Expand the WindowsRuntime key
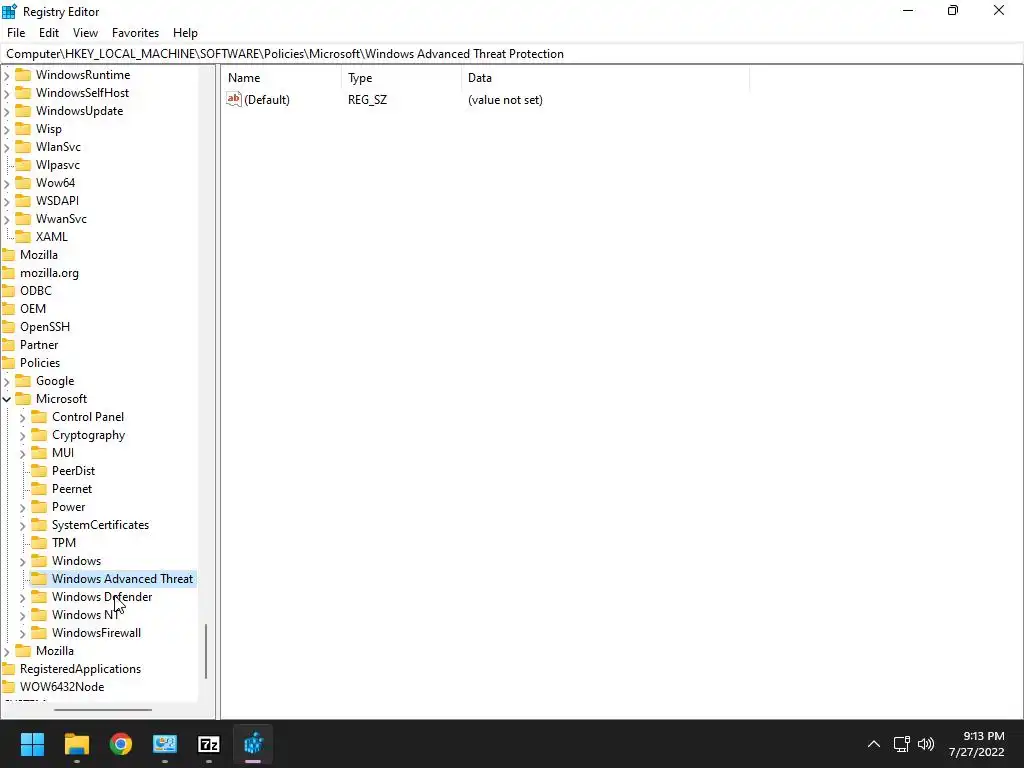1024x768 pixels. pyautogui.click(x=7, y=75)
